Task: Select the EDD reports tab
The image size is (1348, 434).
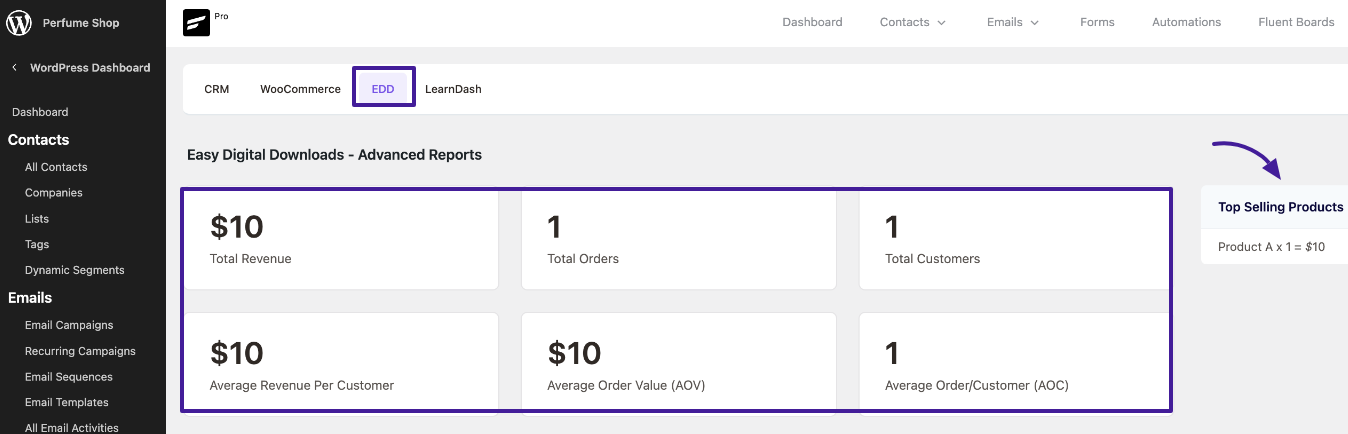Action: (x=383, y=89)
